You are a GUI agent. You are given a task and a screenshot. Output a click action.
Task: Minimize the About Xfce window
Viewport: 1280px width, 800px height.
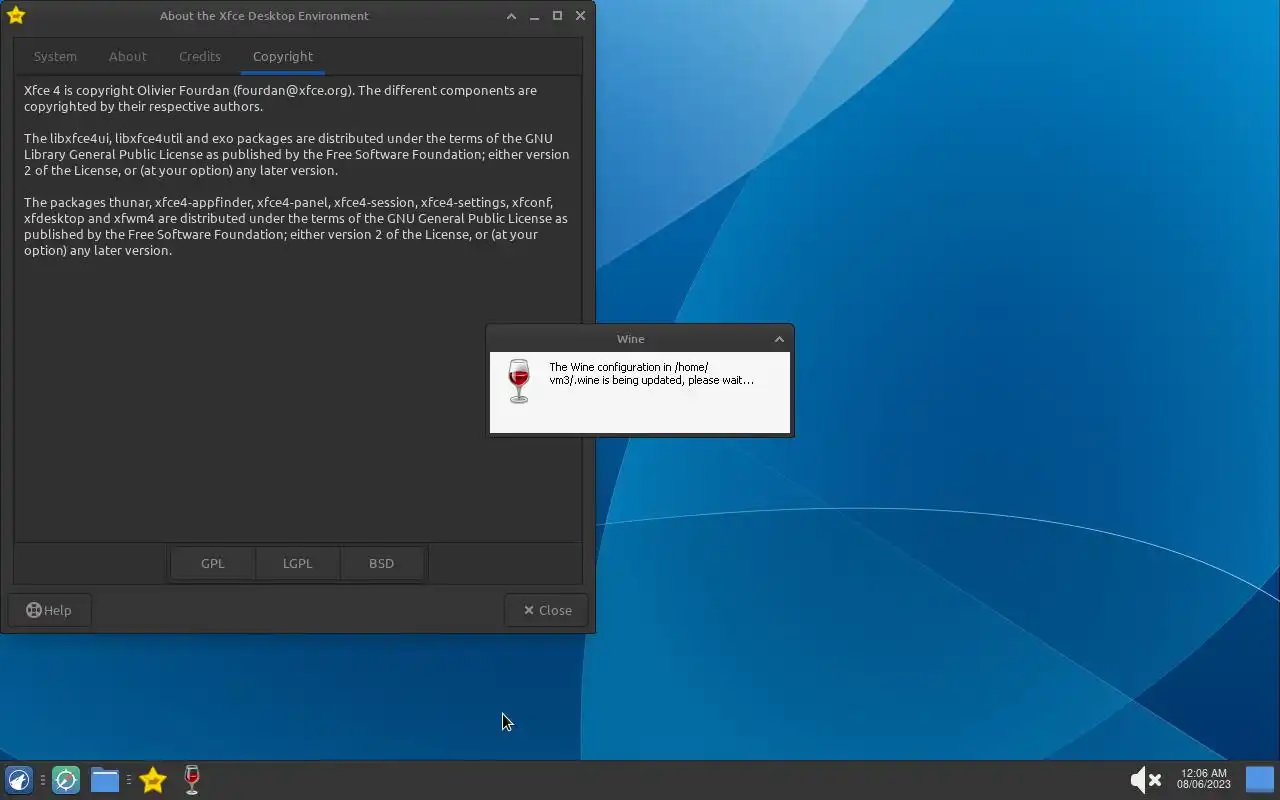tap(534, 15)
